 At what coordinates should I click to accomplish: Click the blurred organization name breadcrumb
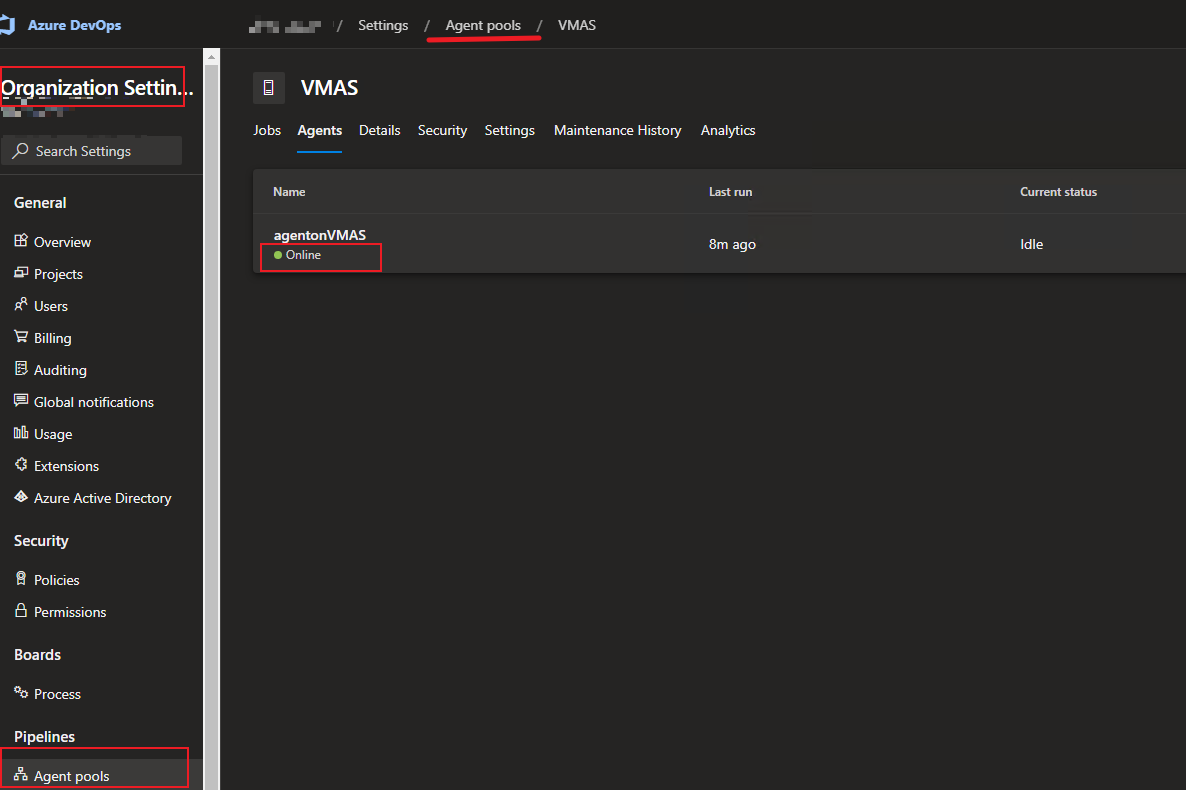[x=284, y=26]
